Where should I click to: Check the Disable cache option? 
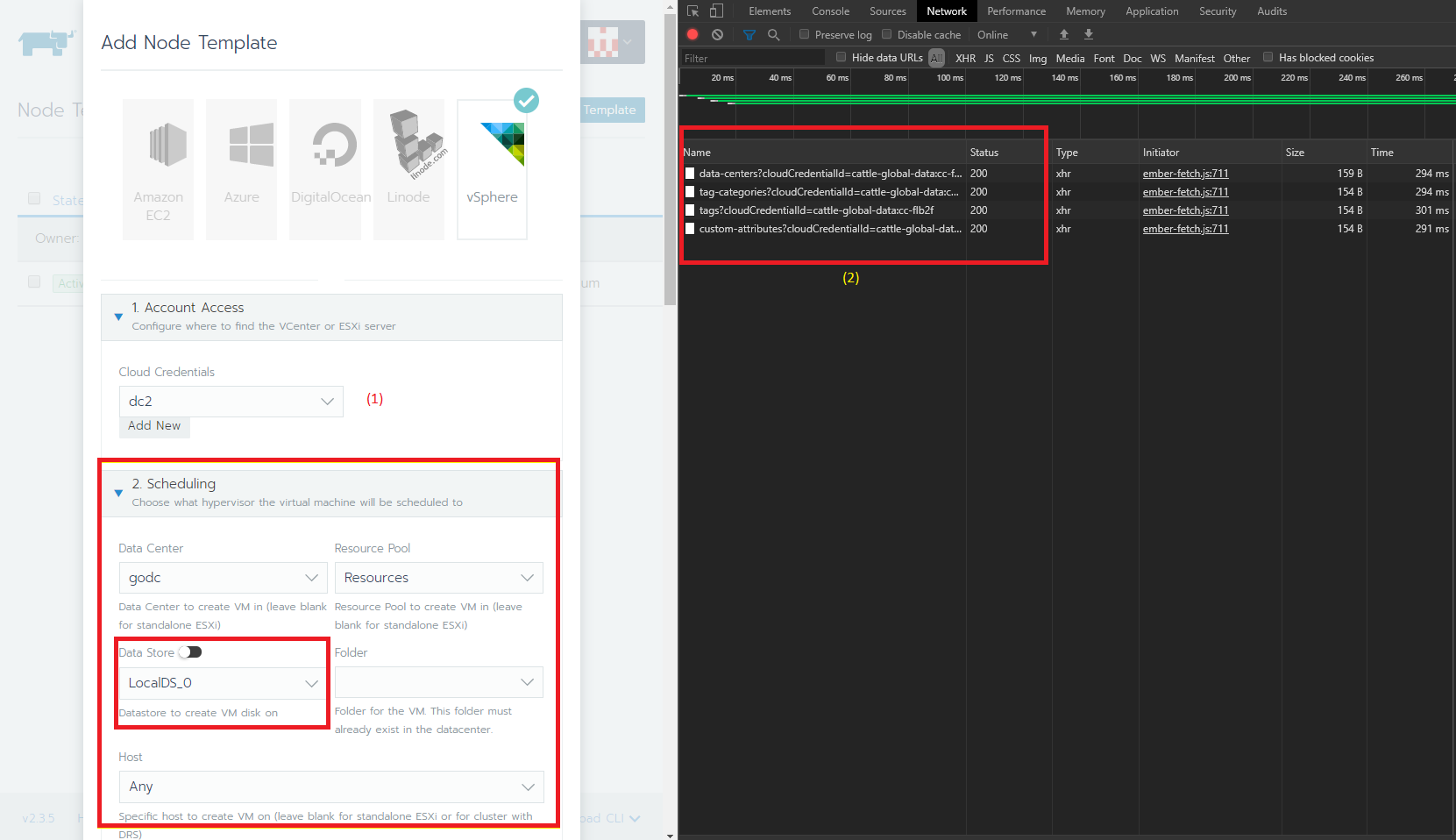886,34
